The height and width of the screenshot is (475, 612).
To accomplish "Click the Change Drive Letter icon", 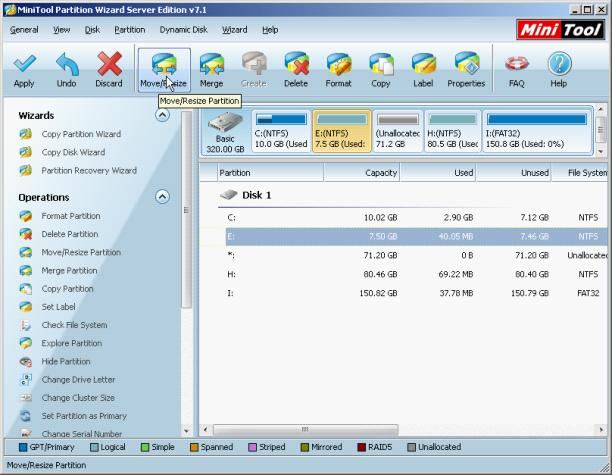I will [26, 380].
